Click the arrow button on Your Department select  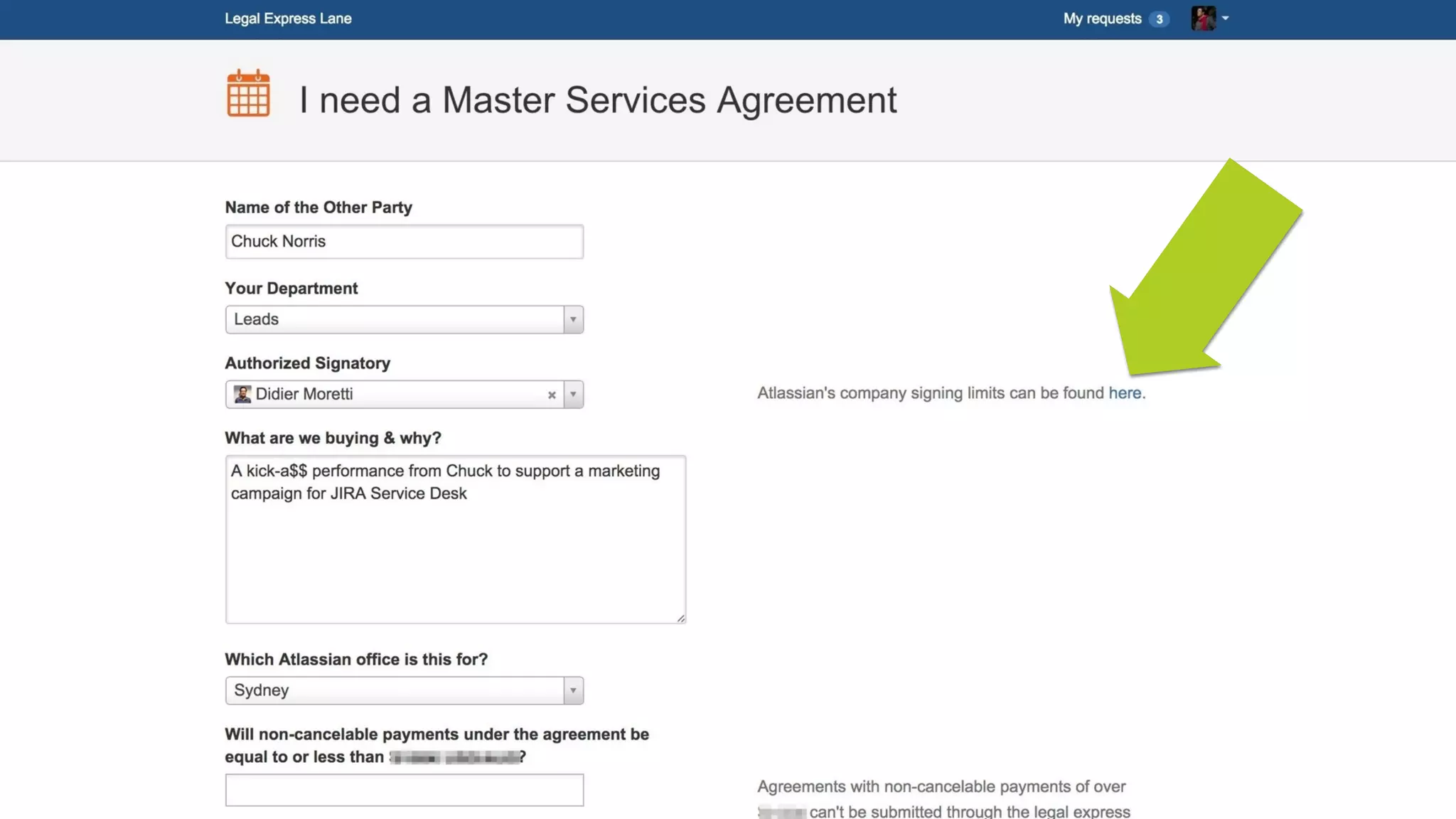pyautogui.click(x=573, y=319)
